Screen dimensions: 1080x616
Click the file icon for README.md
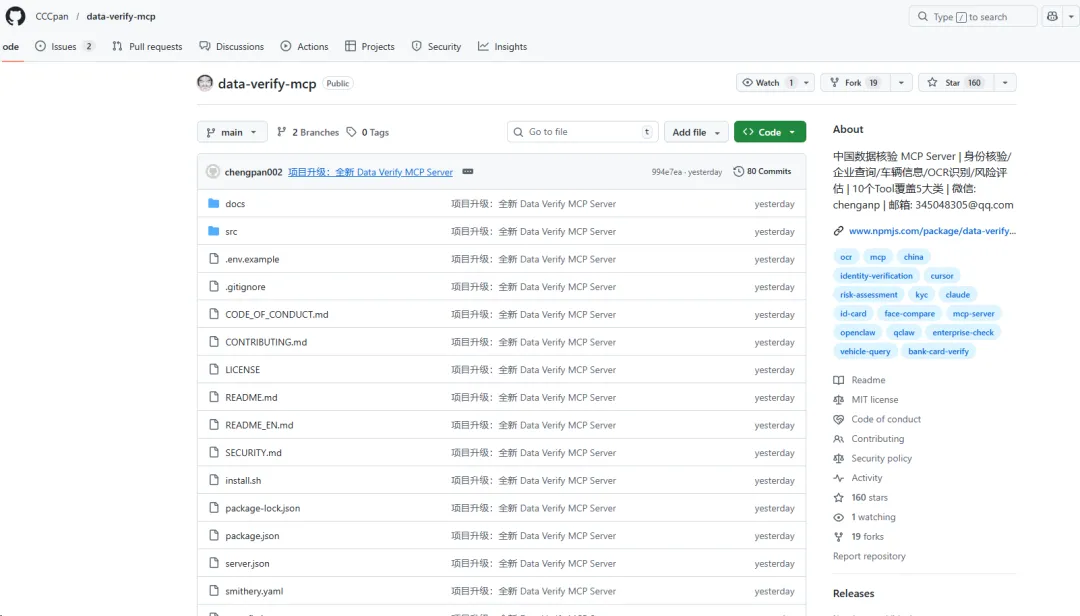pyautogui.click(x=214, y=397)
